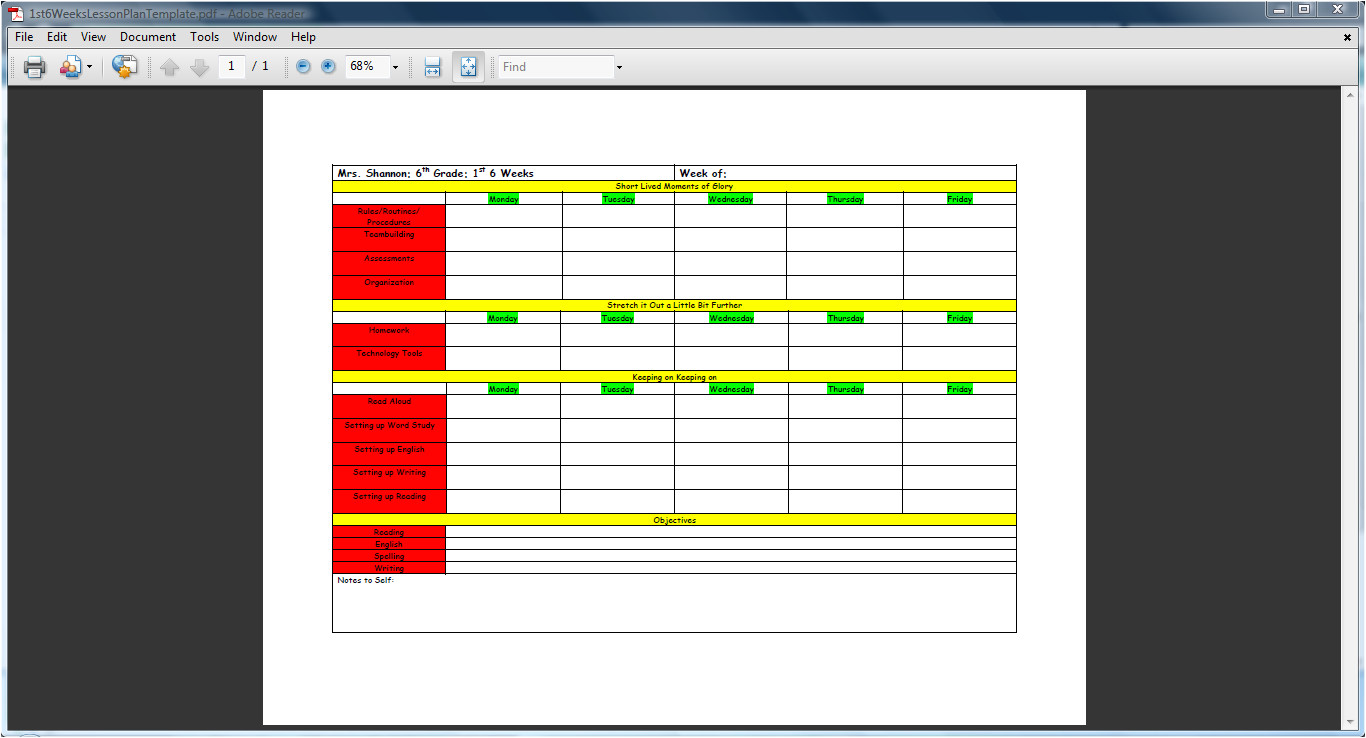Expand the Find options dropdown arrow
Image resolution: width=1366 pixels, height=738 pixels.
pyautogui.click(x=619, y=67)
